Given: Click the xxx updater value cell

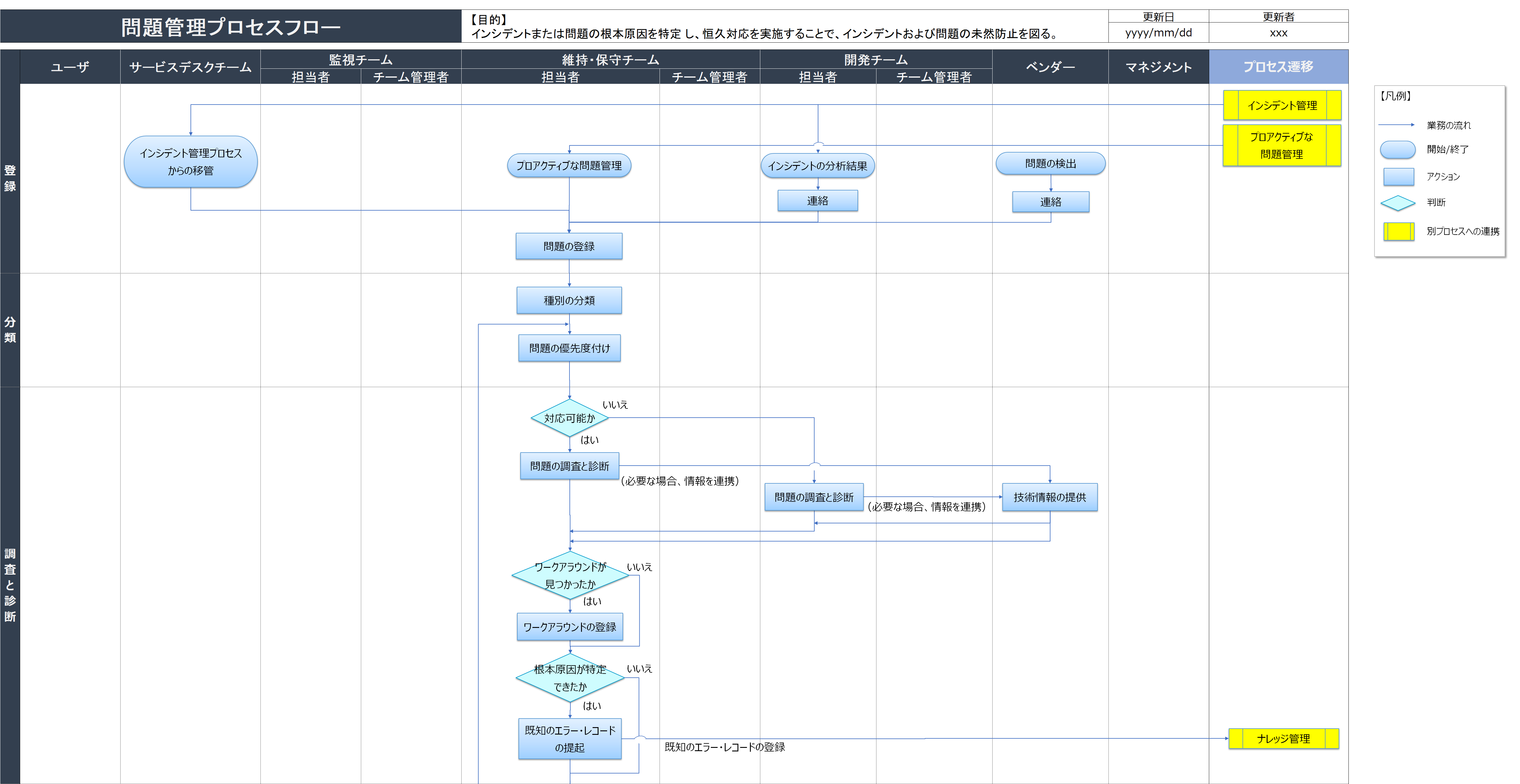Looking at the screenshot, I should [x=1278, y=33].
